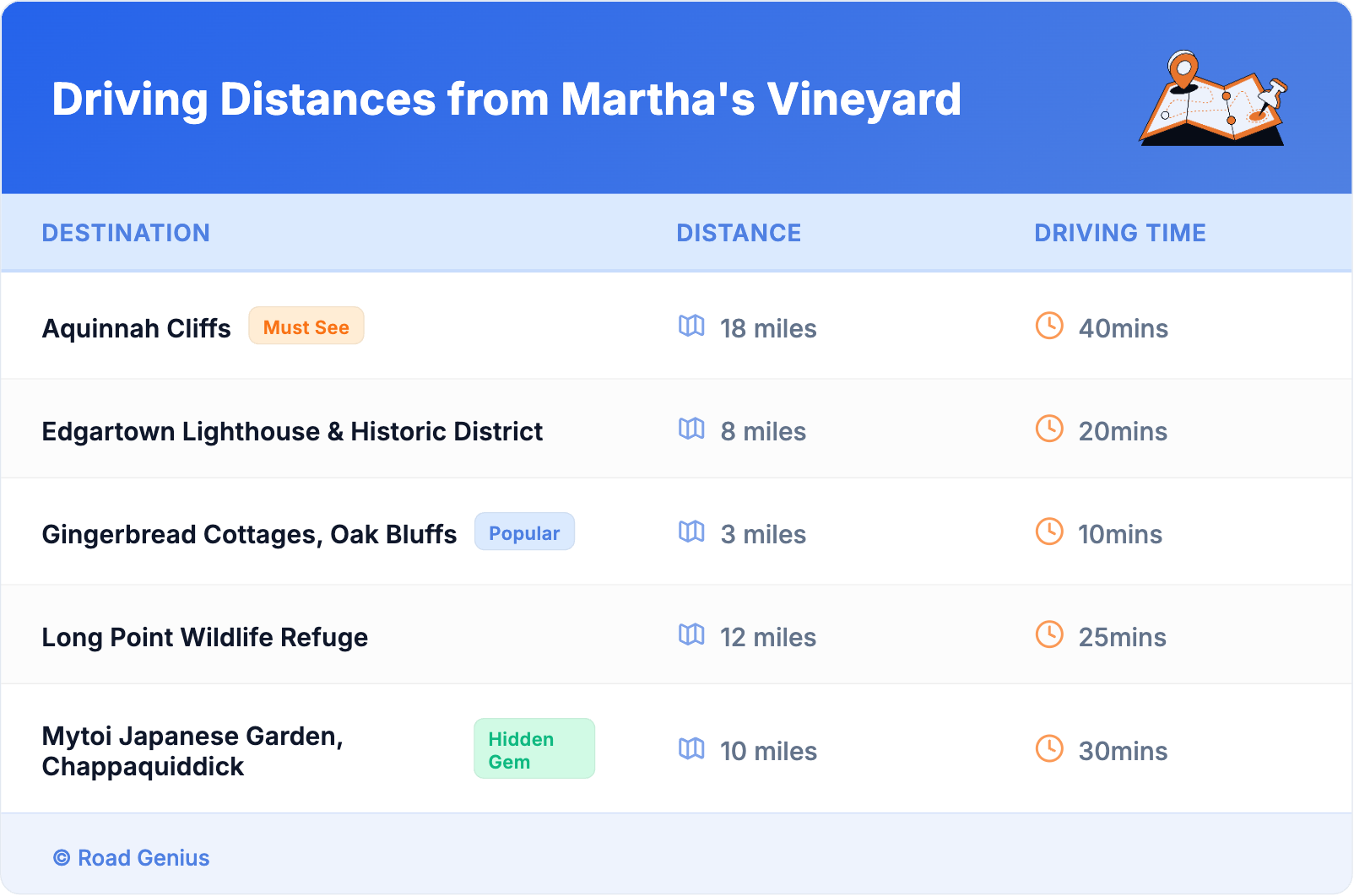Screen dimensions: 1354x896
Task: Click the Popular badge
Action: pos(524,532)
